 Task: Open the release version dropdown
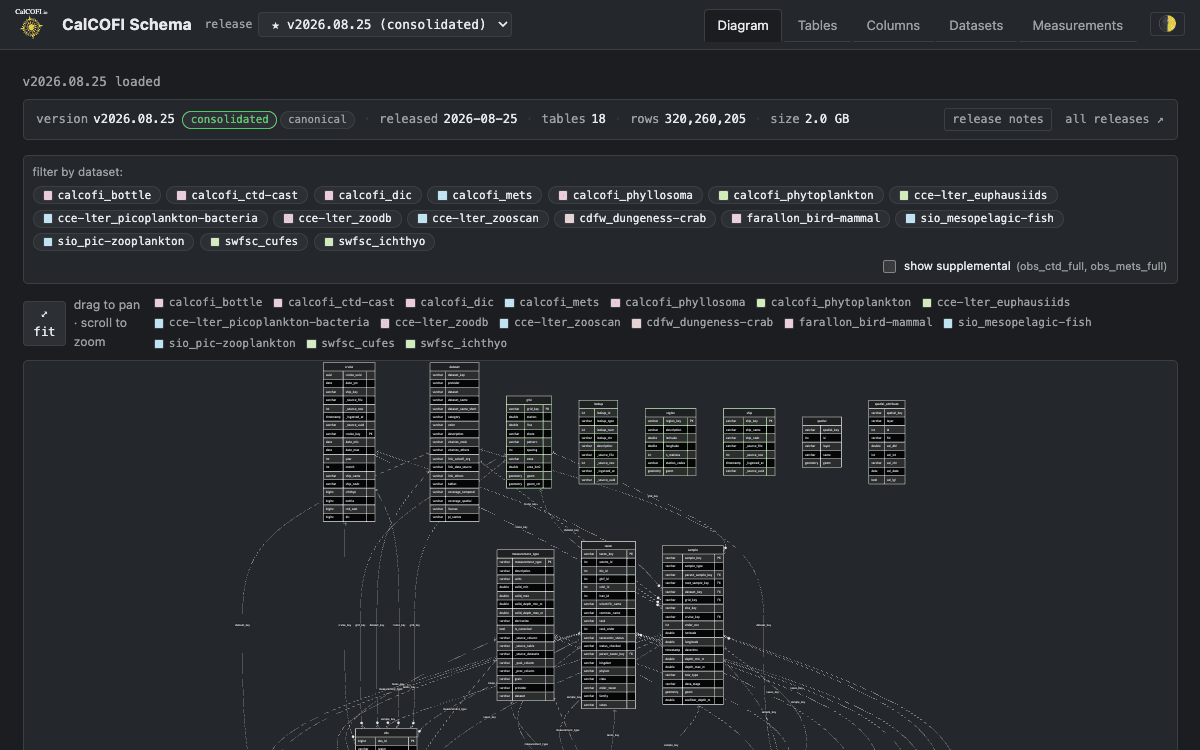pyautogui.click(x=384, y=24)
